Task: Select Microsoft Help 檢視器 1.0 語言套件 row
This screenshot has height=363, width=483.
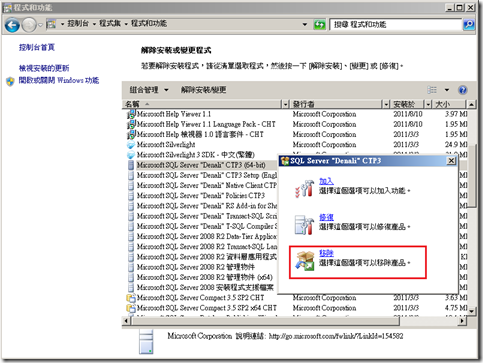Action: click(297, 135)
